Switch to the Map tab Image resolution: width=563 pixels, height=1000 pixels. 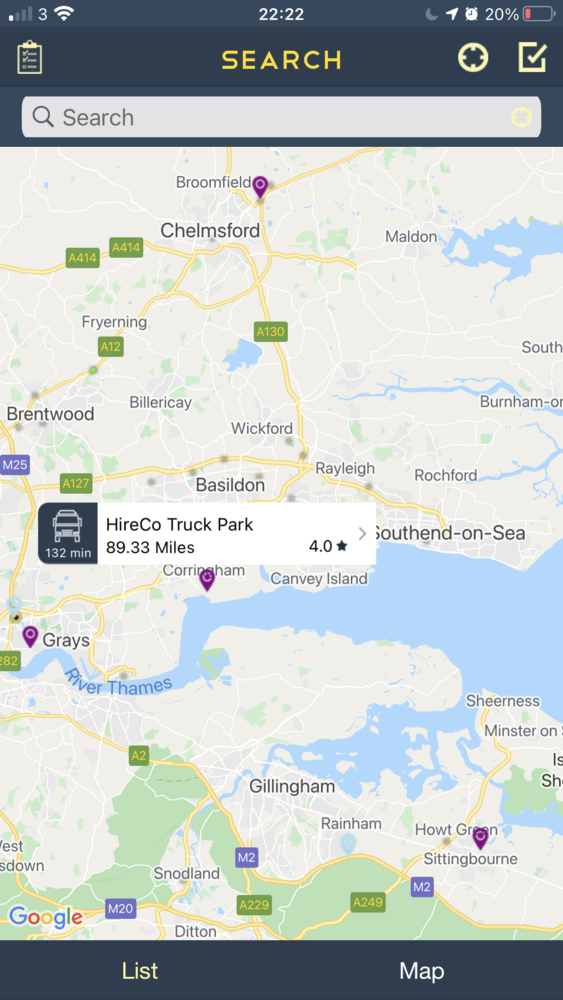coord(421,971)
